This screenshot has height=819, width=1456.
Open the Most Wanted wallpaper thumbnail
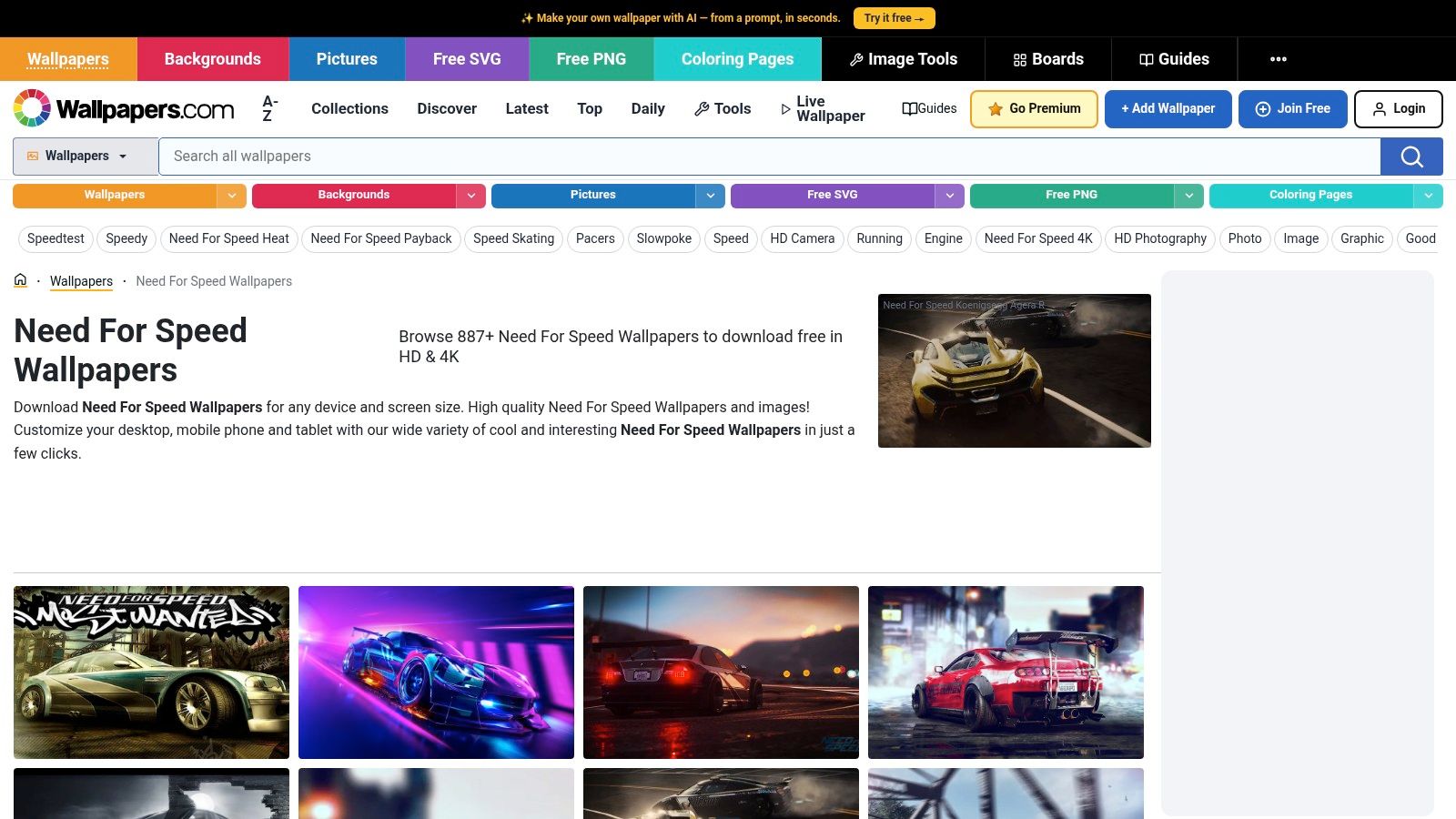coord(151,672)
